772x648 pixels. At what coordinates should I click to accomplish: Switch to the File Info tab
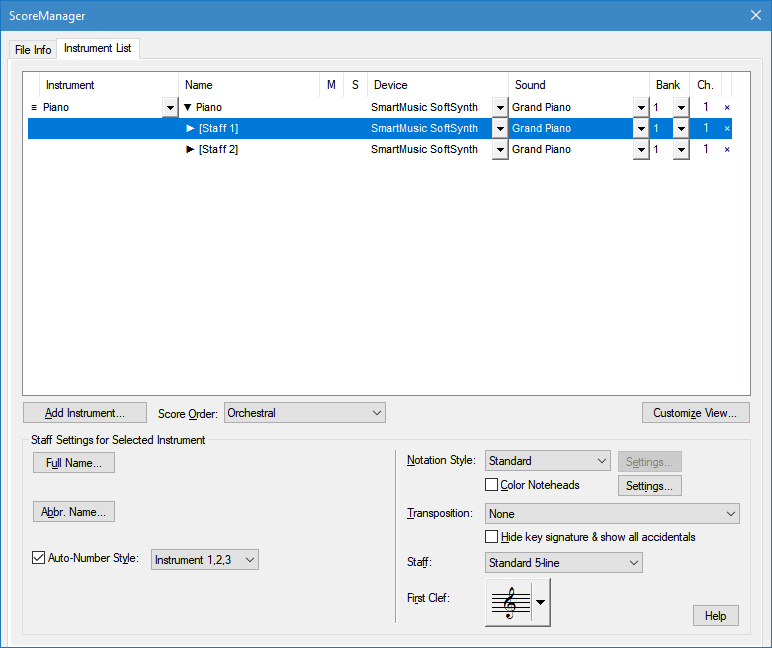coord(33,49)
